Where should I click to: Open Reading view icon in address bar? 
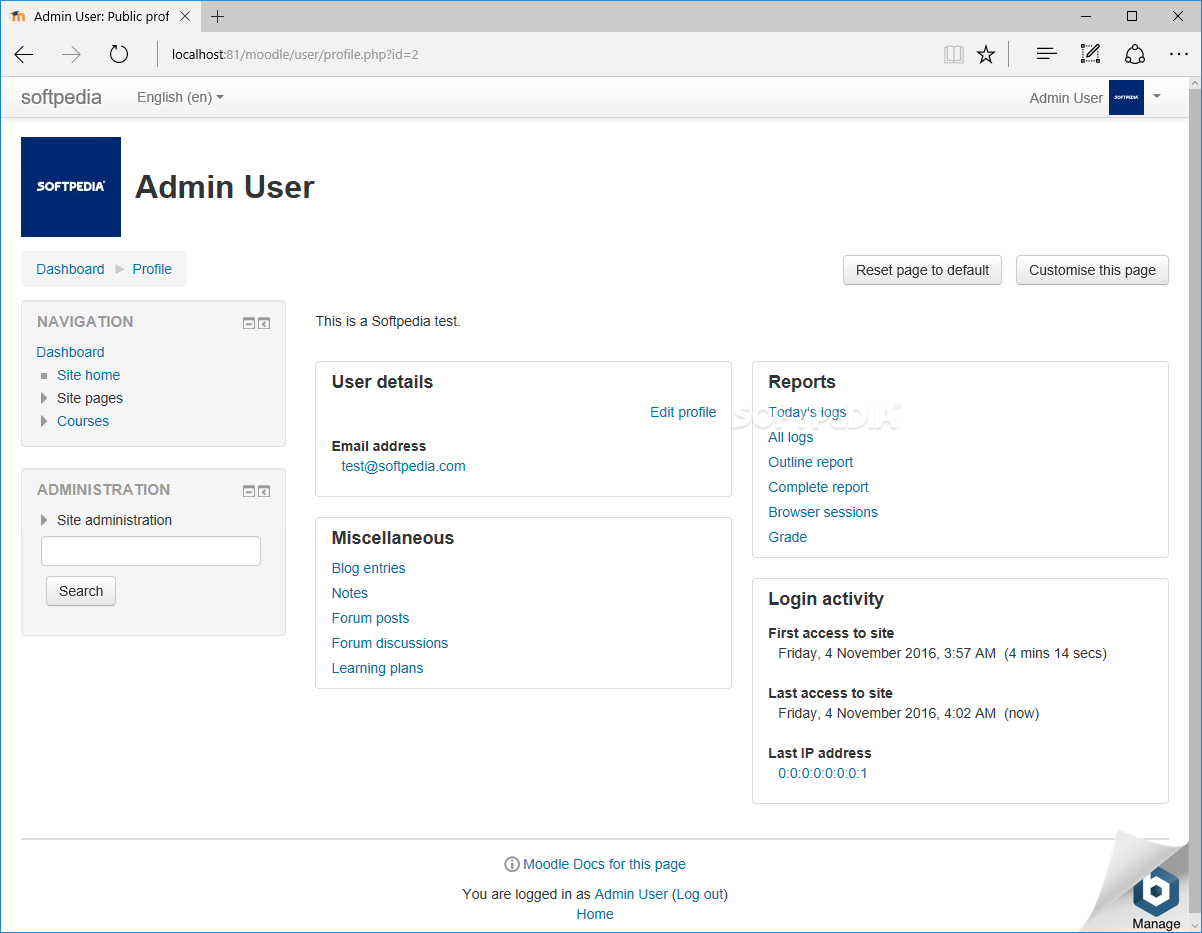click(954, 54)
